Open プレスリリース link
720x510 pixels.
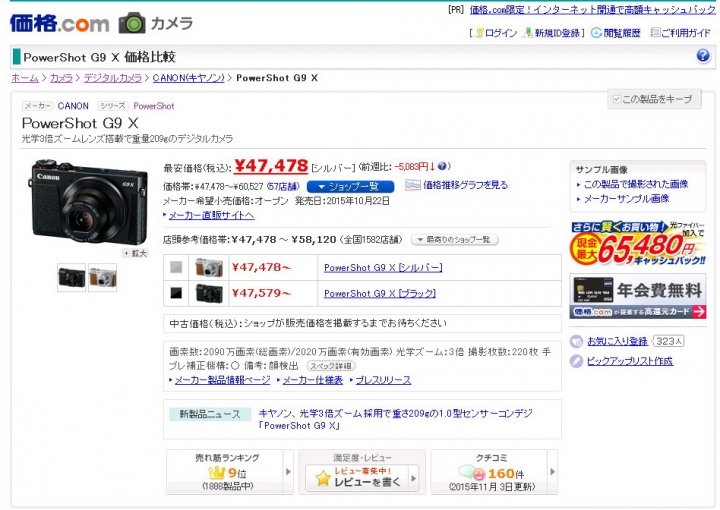point(383,380)
